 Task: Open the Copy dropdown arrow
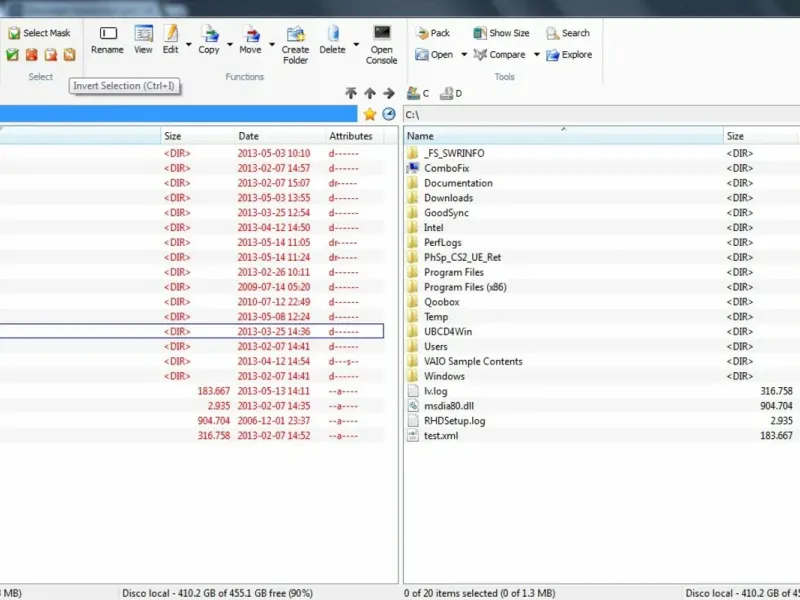click(230, 45)
